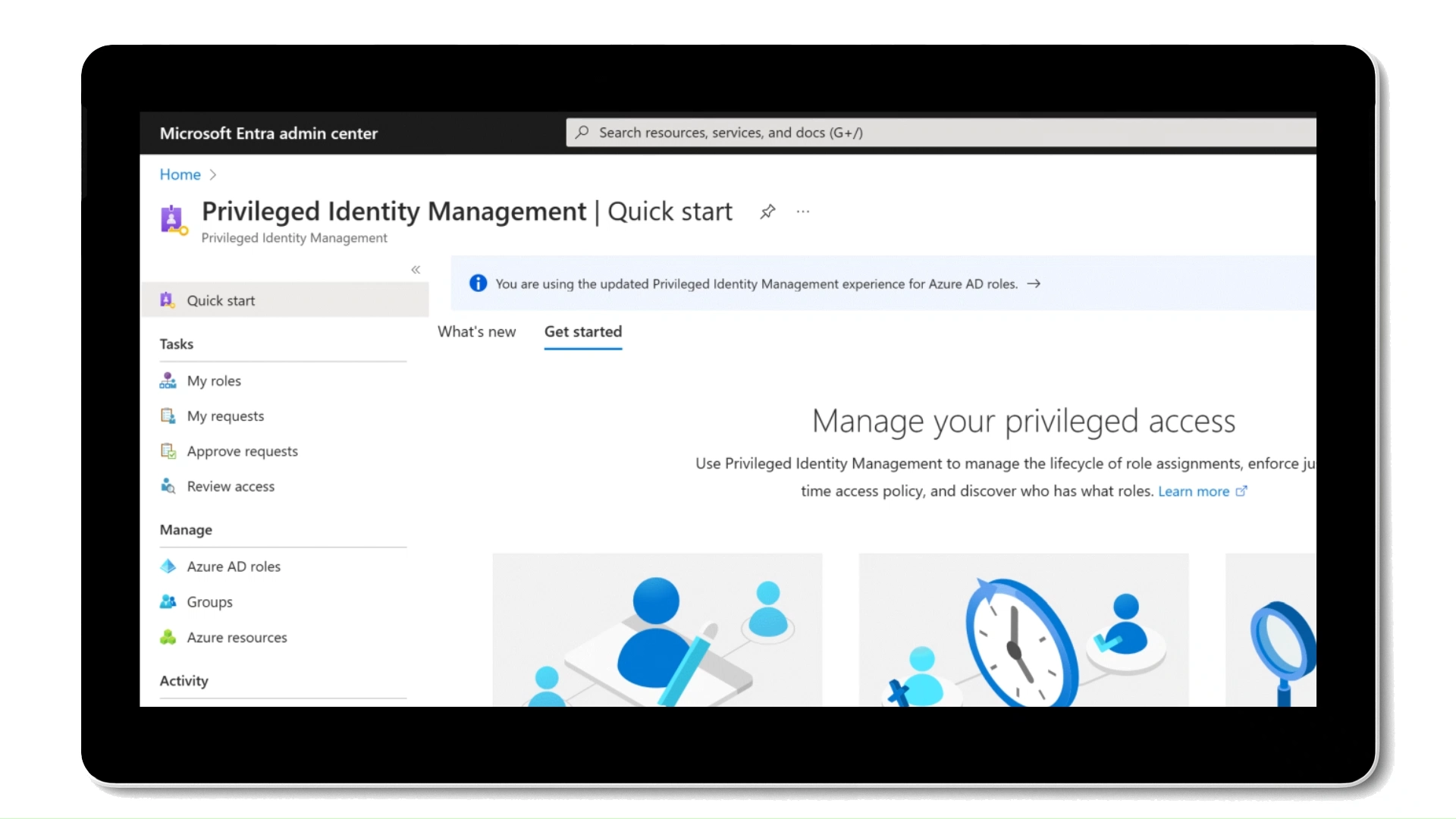Click the Privileged Identity Management header icon

[x=174, y=220]
